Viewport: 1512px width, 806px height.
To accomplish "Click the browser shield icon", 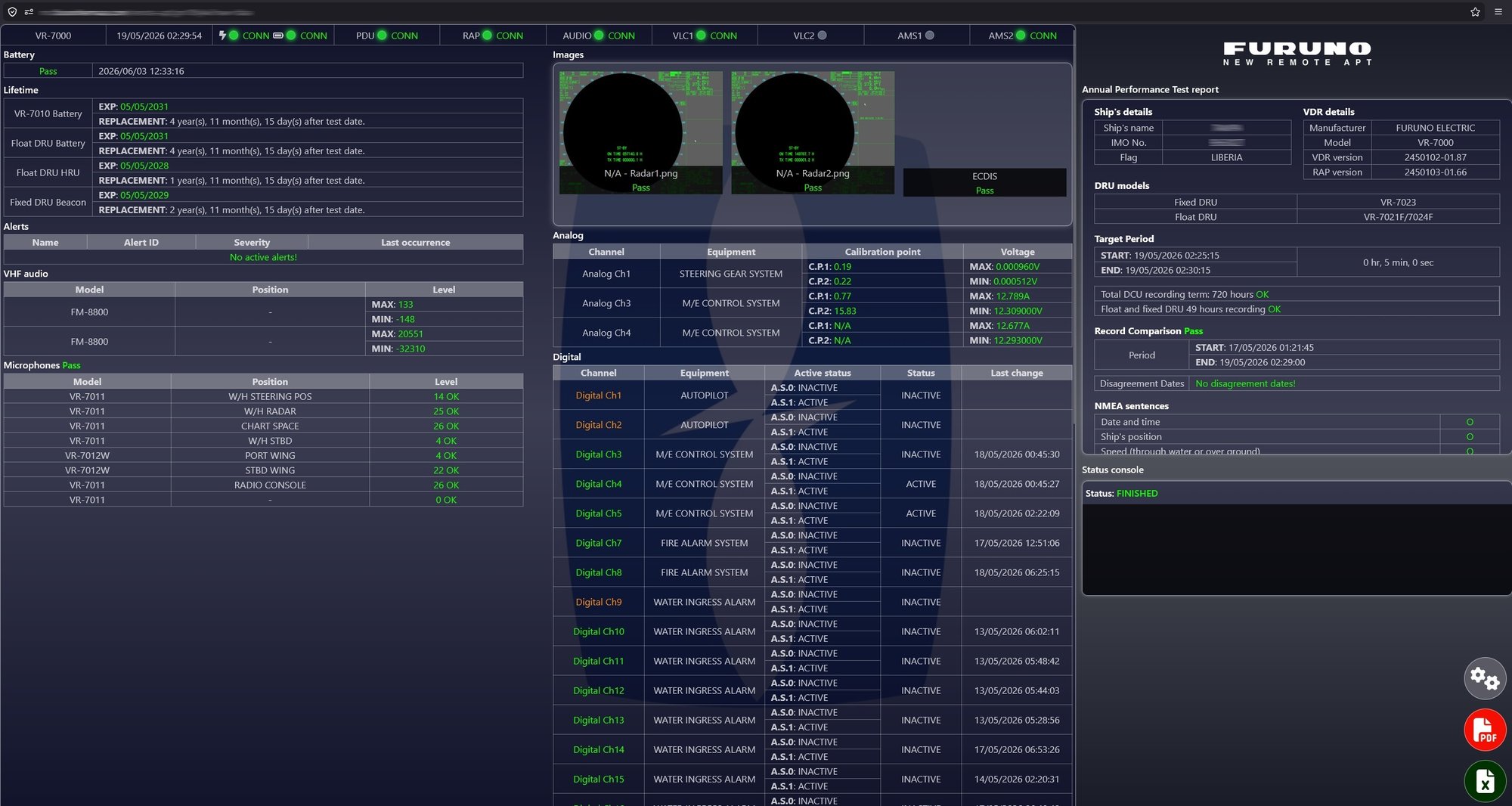I will click(x=12, y=12).
